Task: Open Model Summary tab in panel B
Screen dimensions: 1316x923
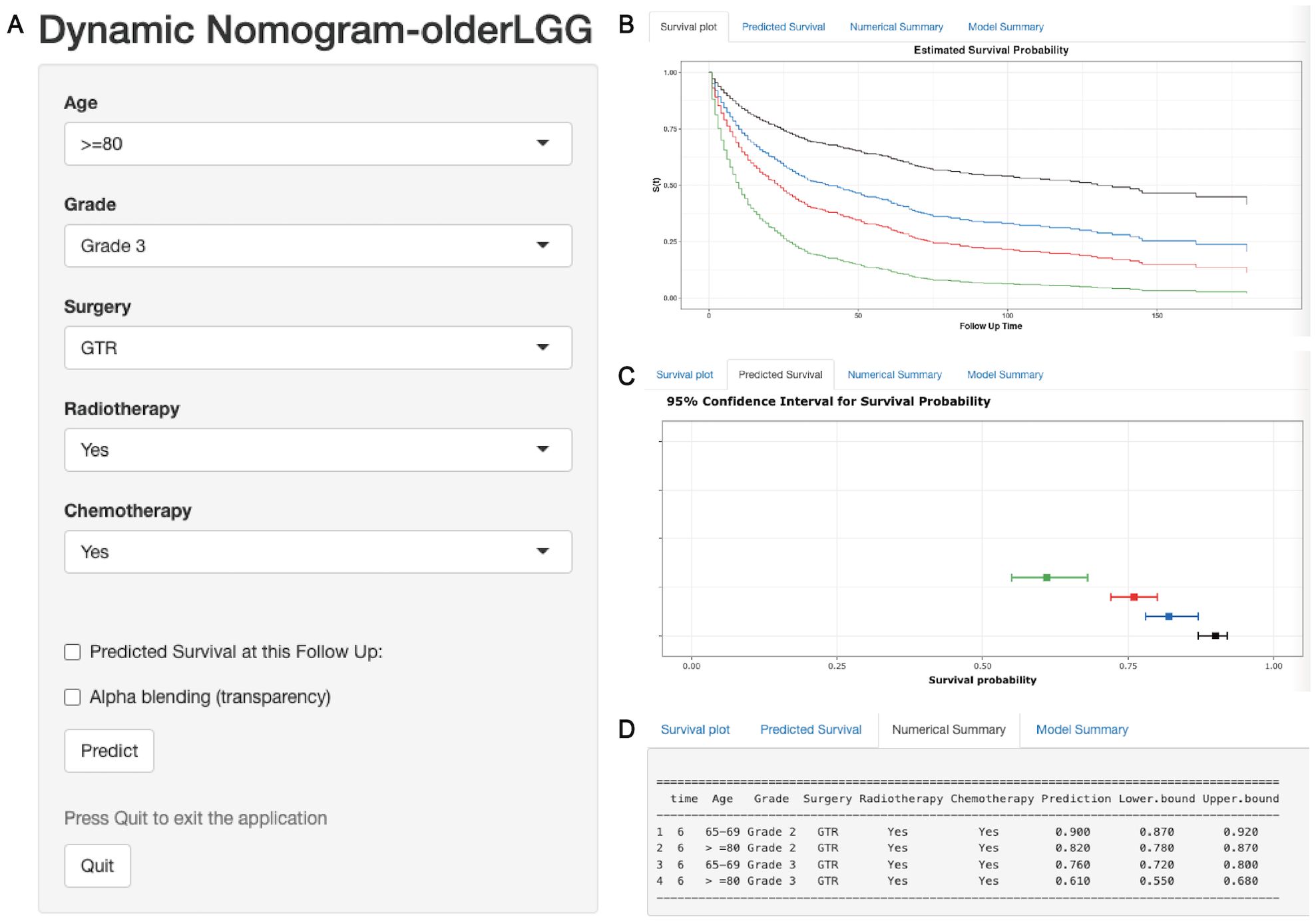Action: click(x=1005, y=27)
